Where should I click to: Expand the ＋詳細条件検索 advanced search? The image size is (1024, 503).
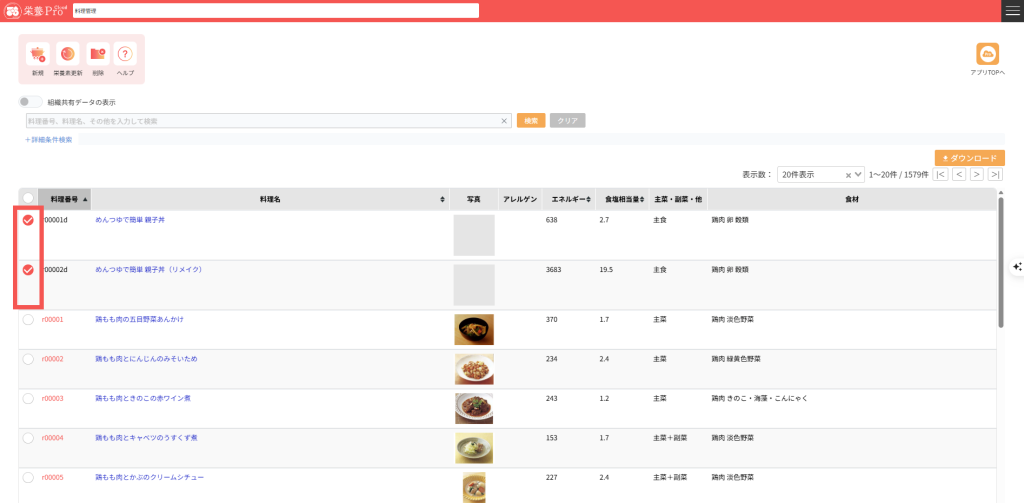(49, 140)
